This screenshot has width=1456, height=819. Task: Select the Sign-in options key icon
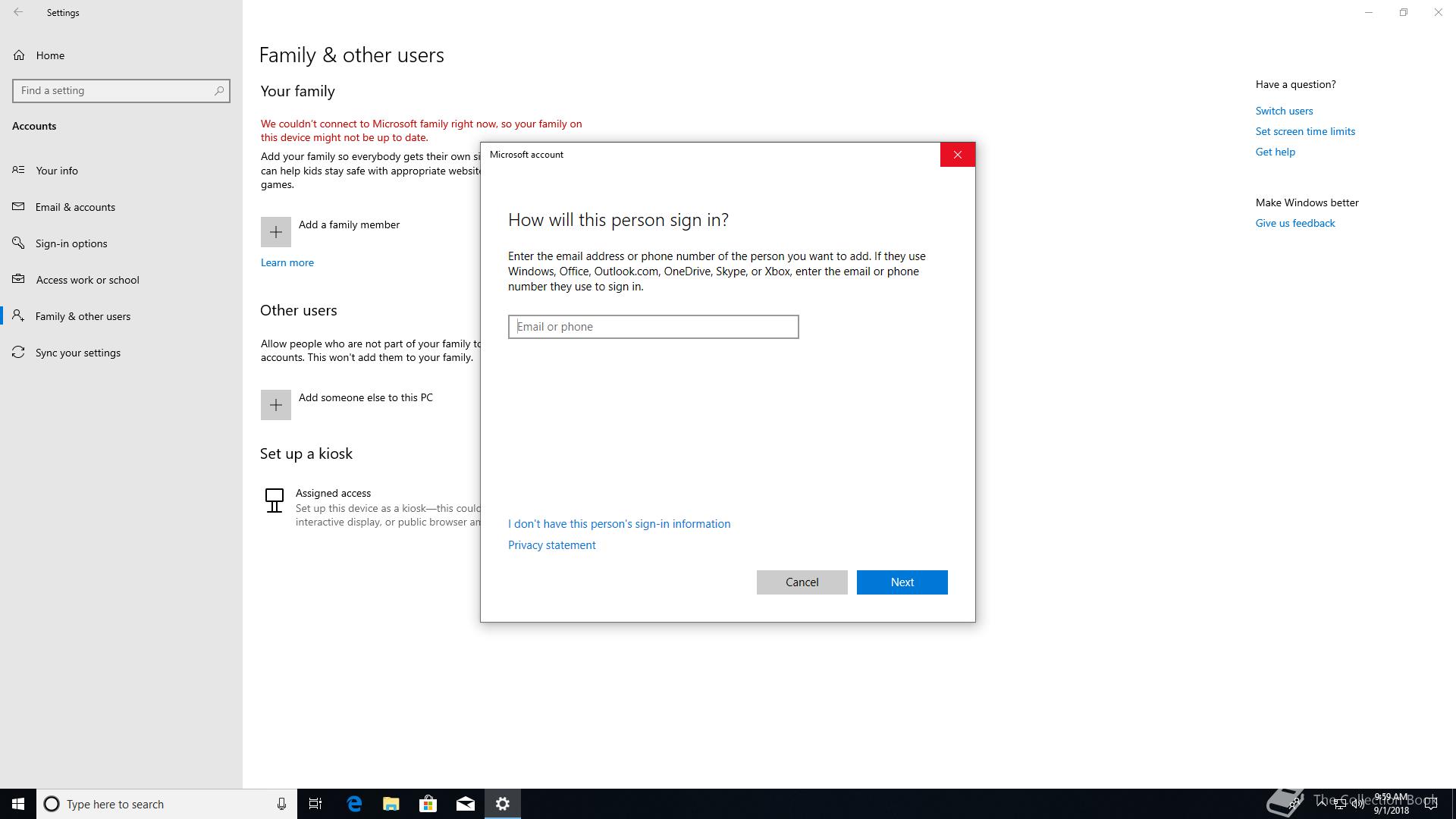coord(18,243)
